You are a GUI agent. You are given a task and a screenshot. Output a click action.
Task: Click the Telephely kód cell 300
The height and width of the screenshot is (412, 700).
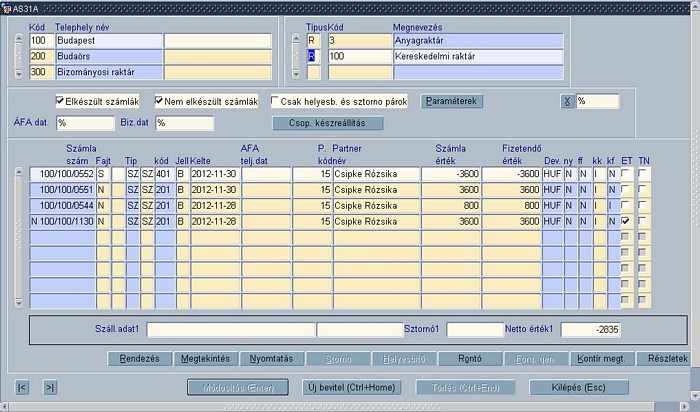[x=42, y=72]
